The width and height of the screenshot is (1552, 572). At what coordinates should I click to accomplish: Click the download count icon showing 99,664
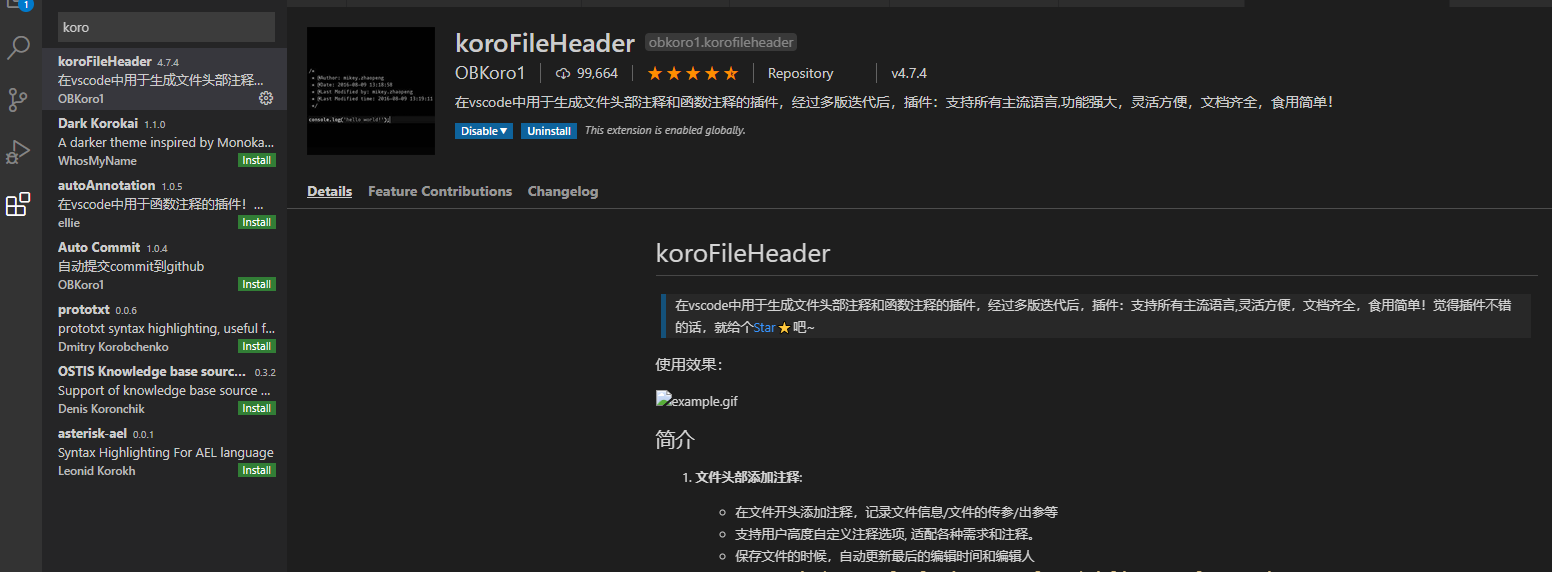click(563, 73)
